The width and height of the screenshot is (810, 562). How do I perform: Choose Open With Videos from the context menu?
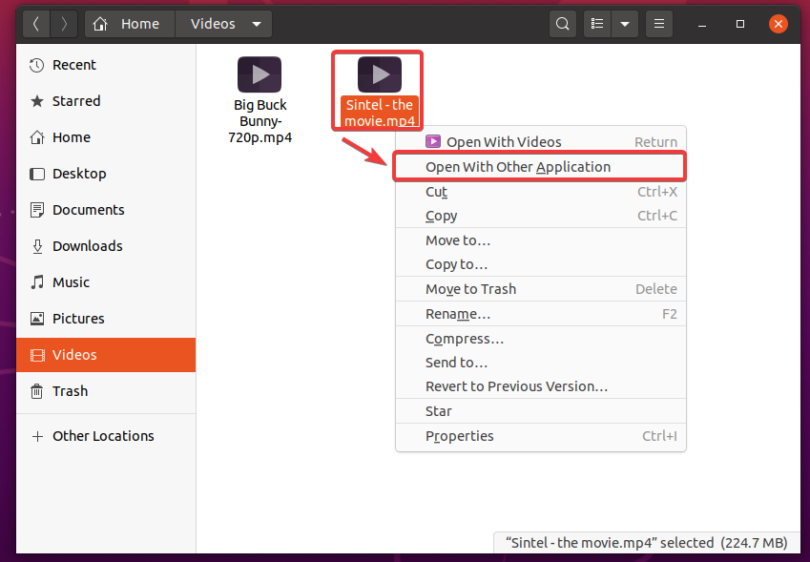[x=541, y=142]
